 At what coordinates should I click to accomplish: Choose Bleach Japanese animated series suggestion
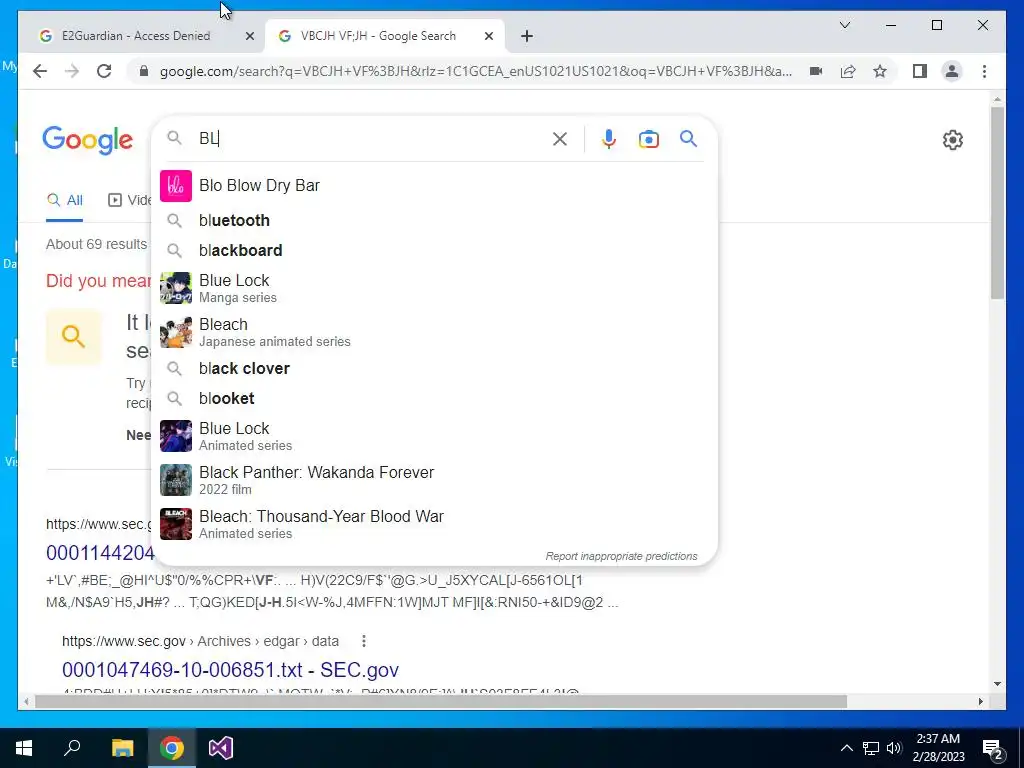click(x=434, y=332)
